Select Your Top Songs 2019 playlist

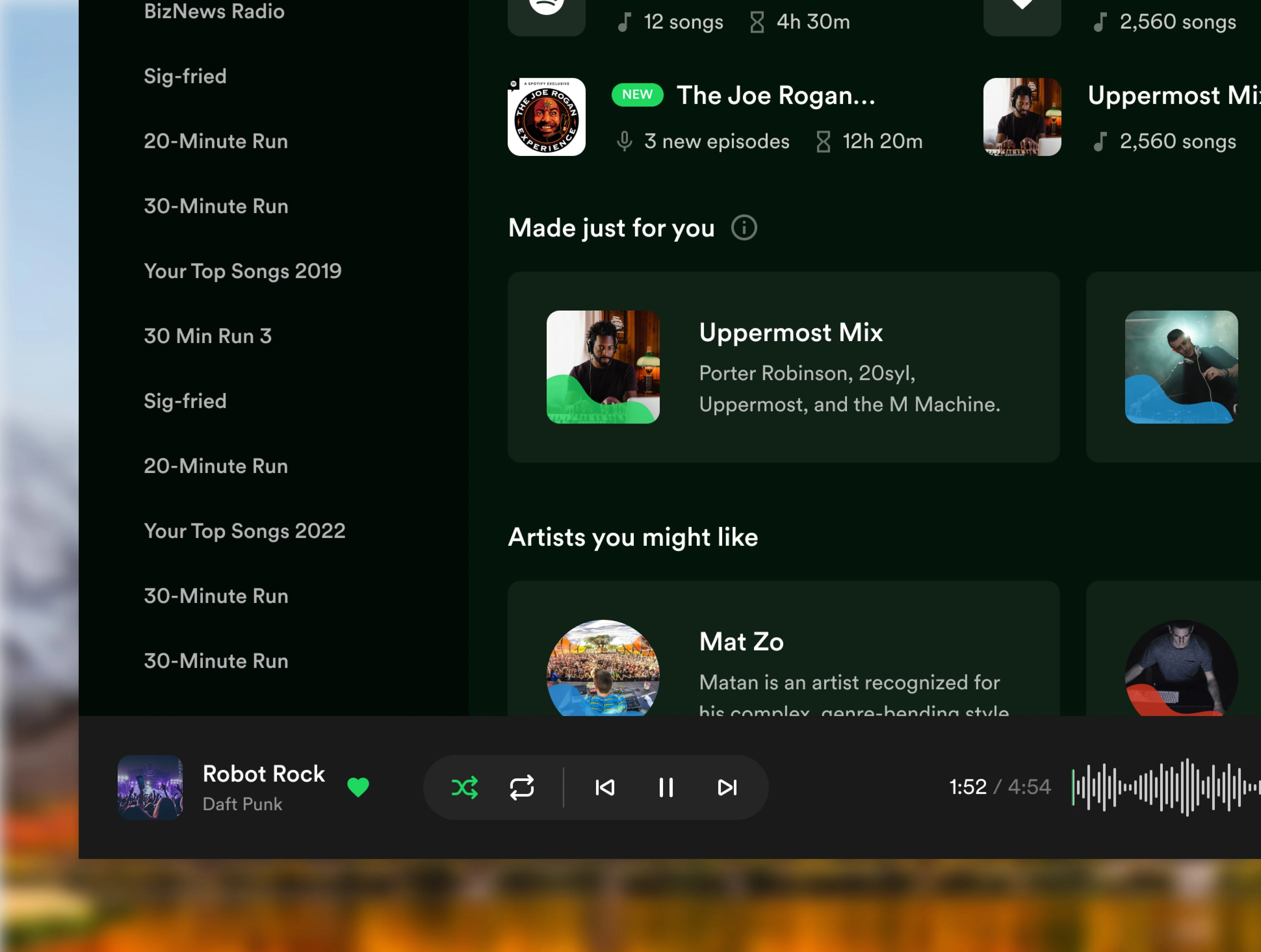point(242,271)
